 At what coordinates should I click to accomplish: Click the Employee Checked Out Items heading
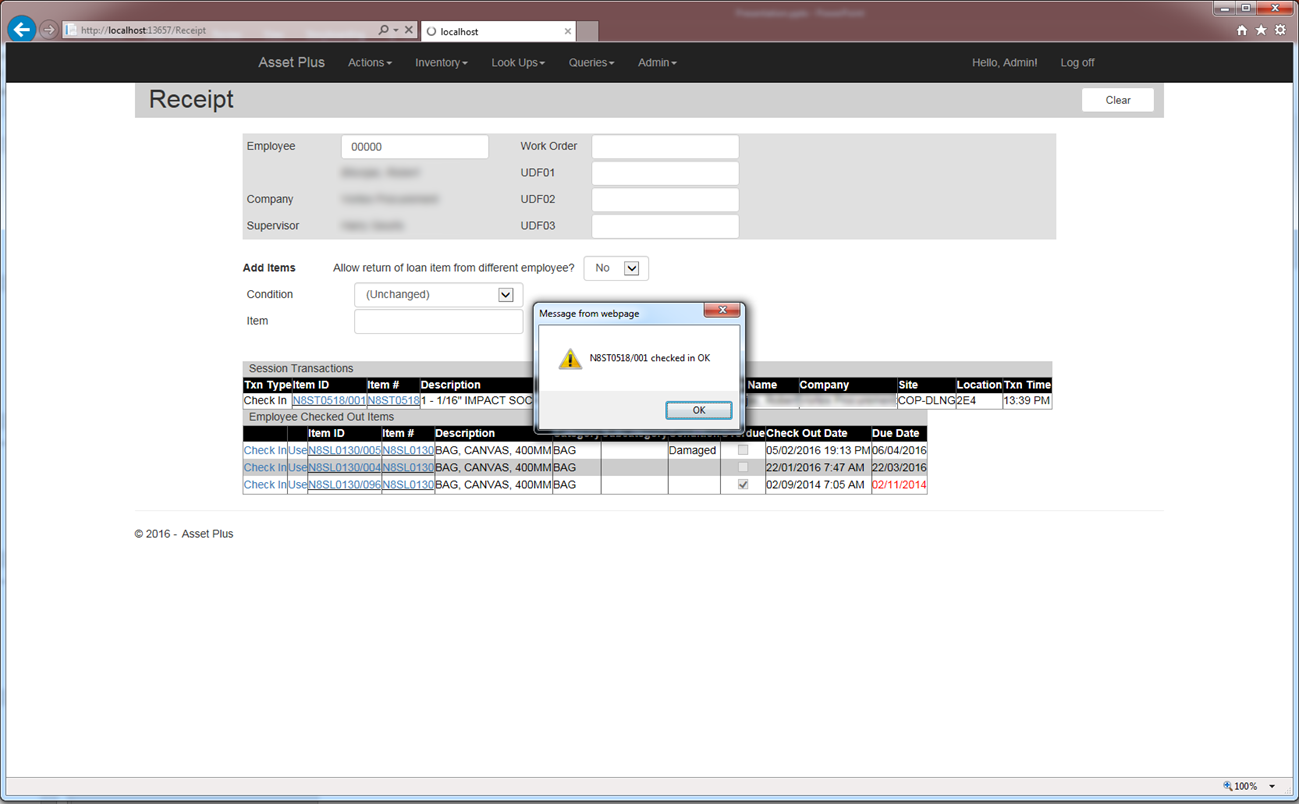321,417
